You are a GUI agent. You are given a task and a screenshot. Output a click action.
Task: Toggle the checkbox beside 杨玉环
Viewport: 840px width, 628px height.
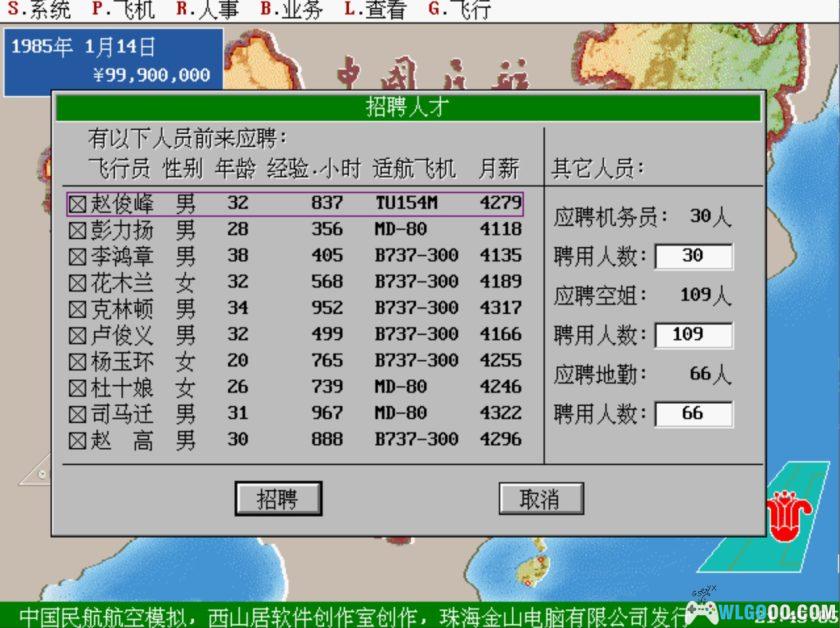point(77,360)
